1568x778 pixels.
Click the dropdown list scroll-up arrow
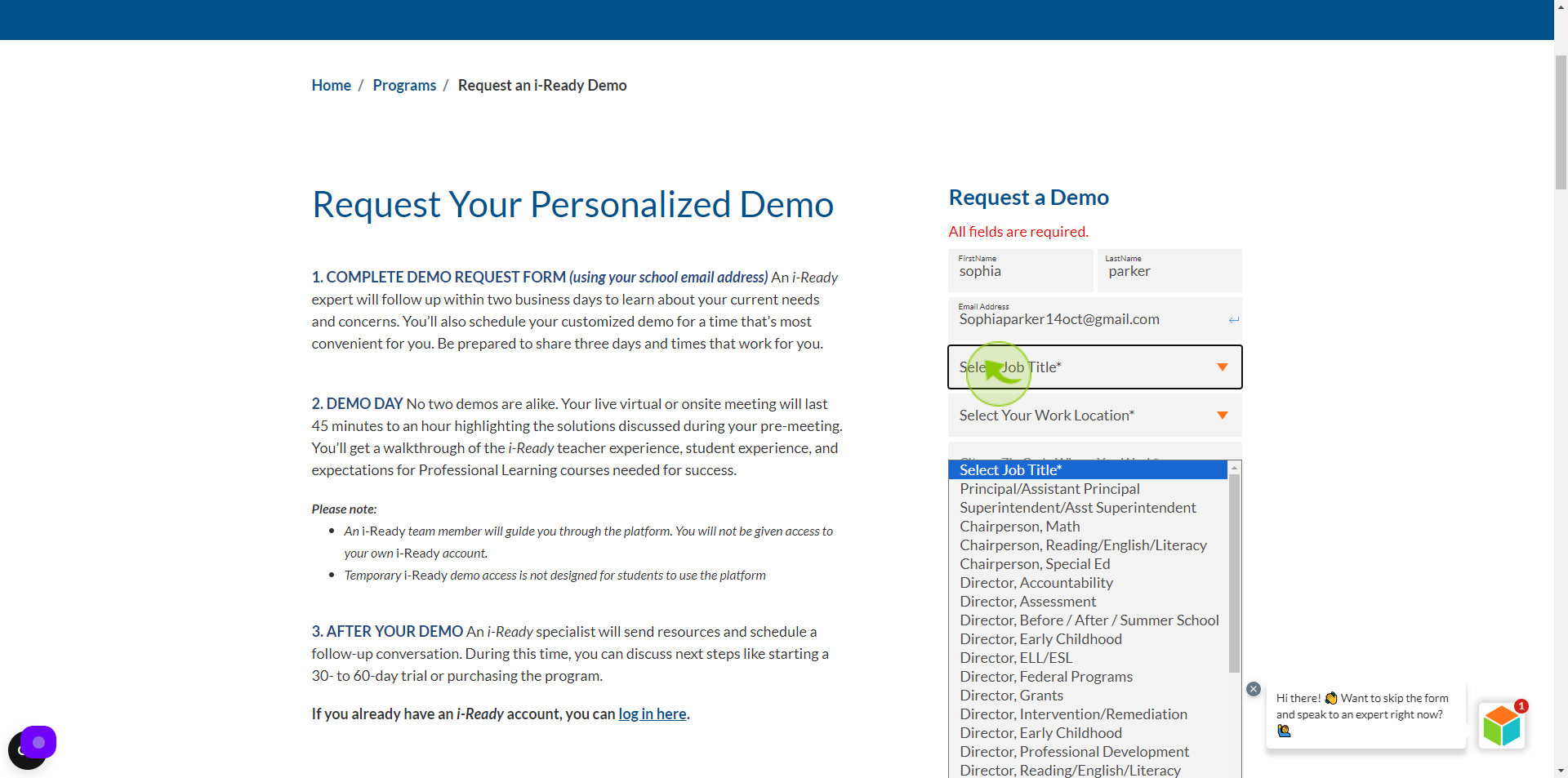(x=1235, y=468)
